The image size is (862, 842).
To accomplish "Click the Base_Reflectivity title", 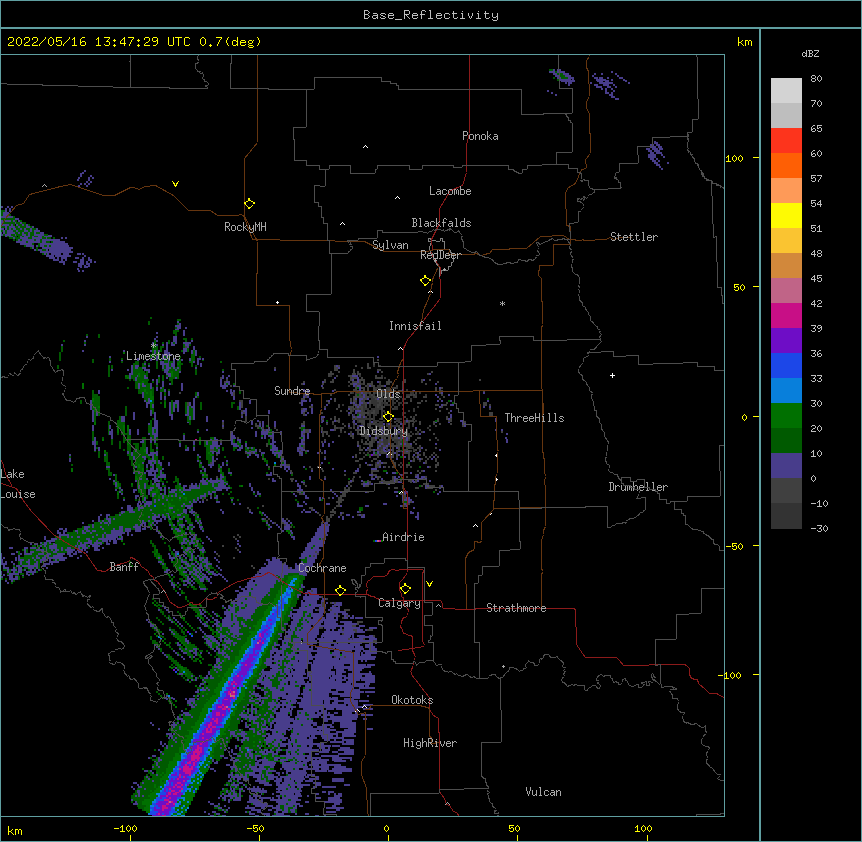I will click(x=431, y=15).
